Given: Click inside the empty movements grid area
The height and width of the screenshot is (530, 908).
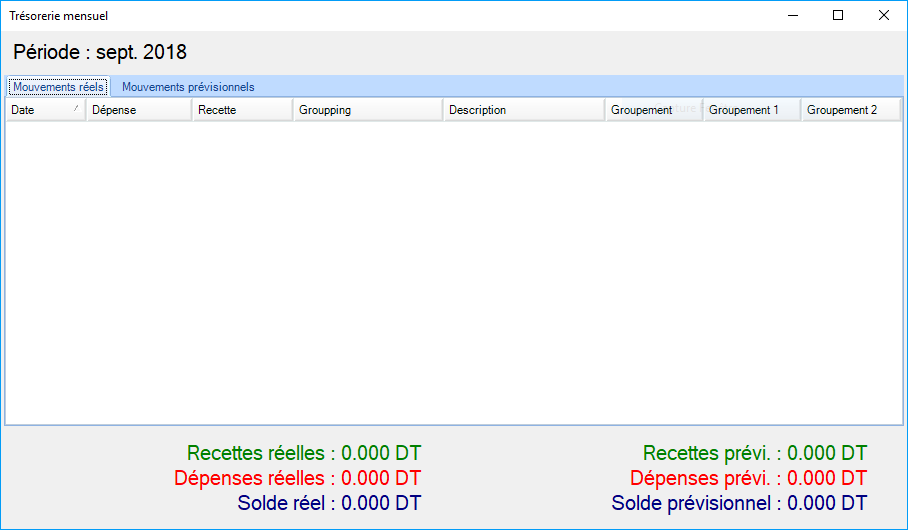Looking at the screenshot, I should click(x=454, y=270).
